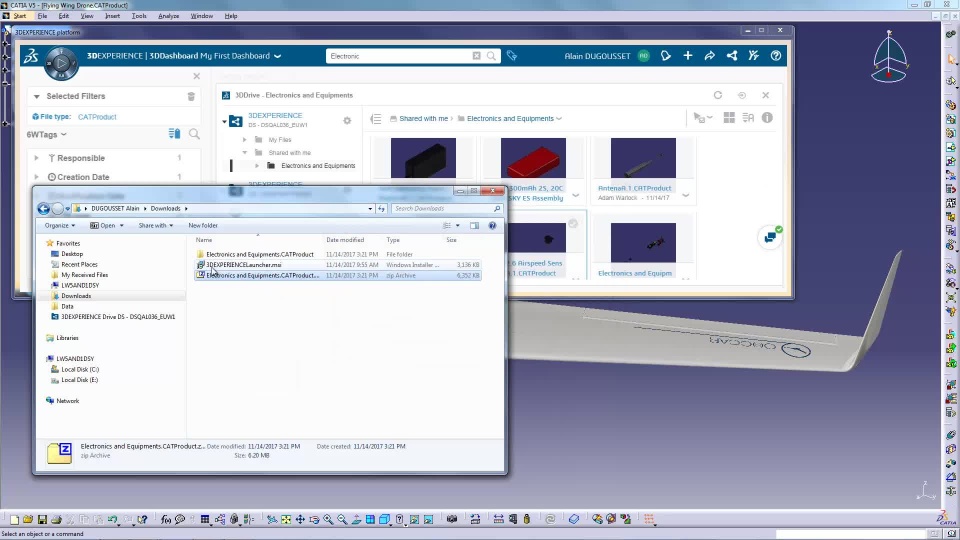Open the Window menu

(201, 16)
